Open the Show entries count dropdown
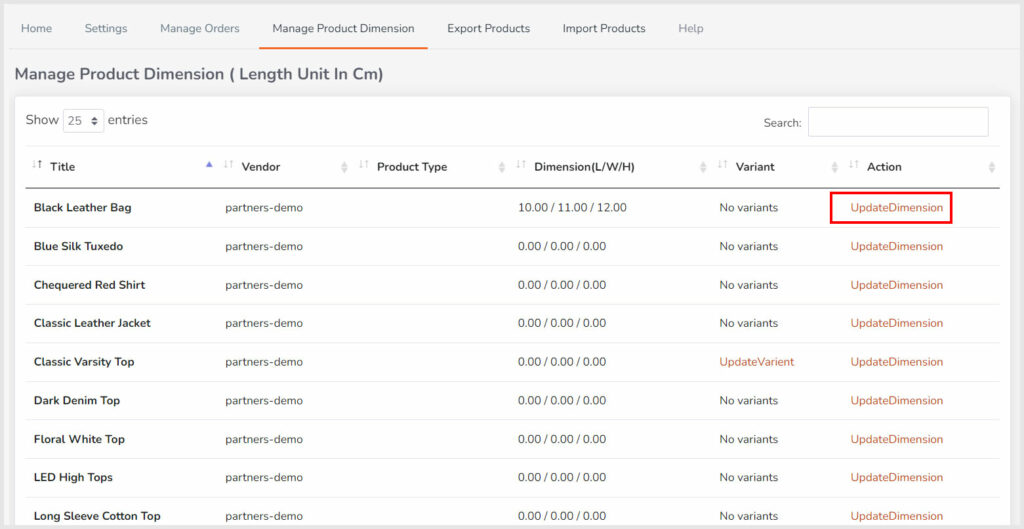The image size is (1024, 529). coord(83,121)
